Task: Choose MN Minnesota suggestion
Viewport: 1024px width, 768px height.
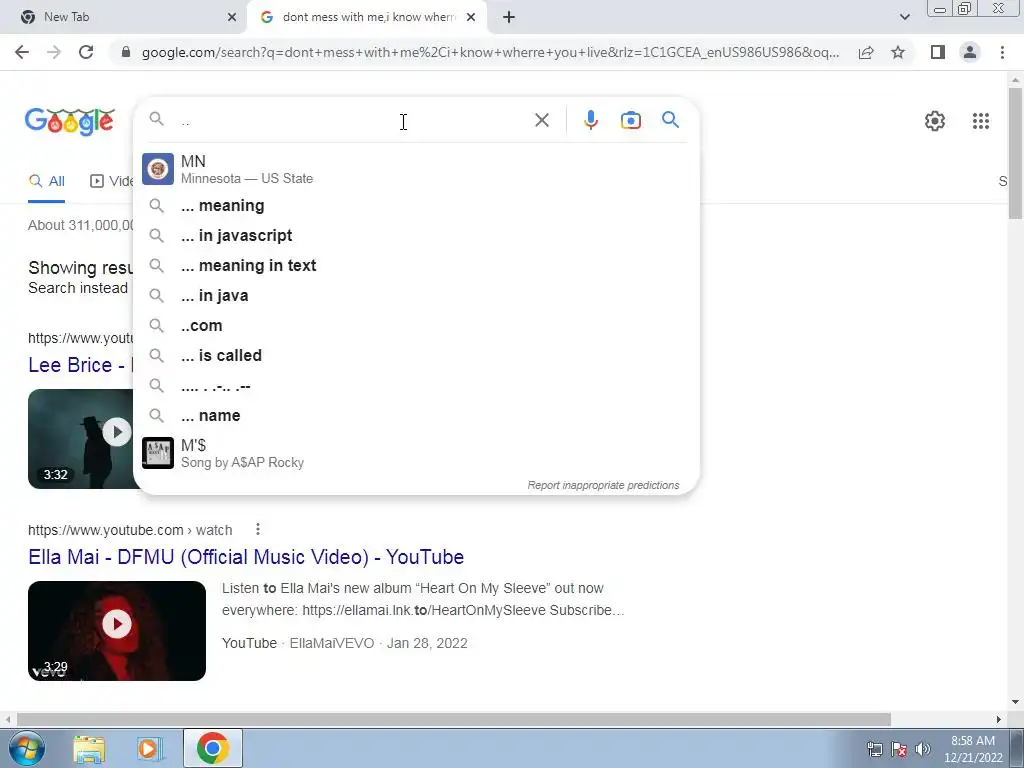Action: (416, 169)
